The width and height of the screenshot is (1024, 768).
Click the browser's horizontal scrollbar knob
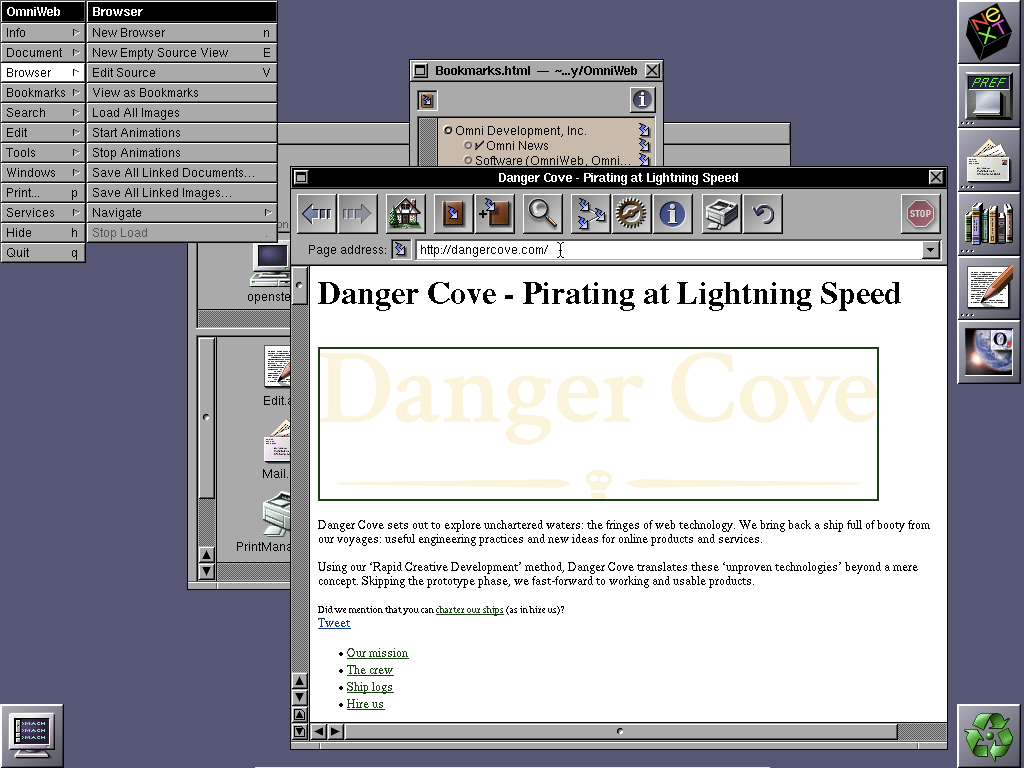[x=620, y=731]
